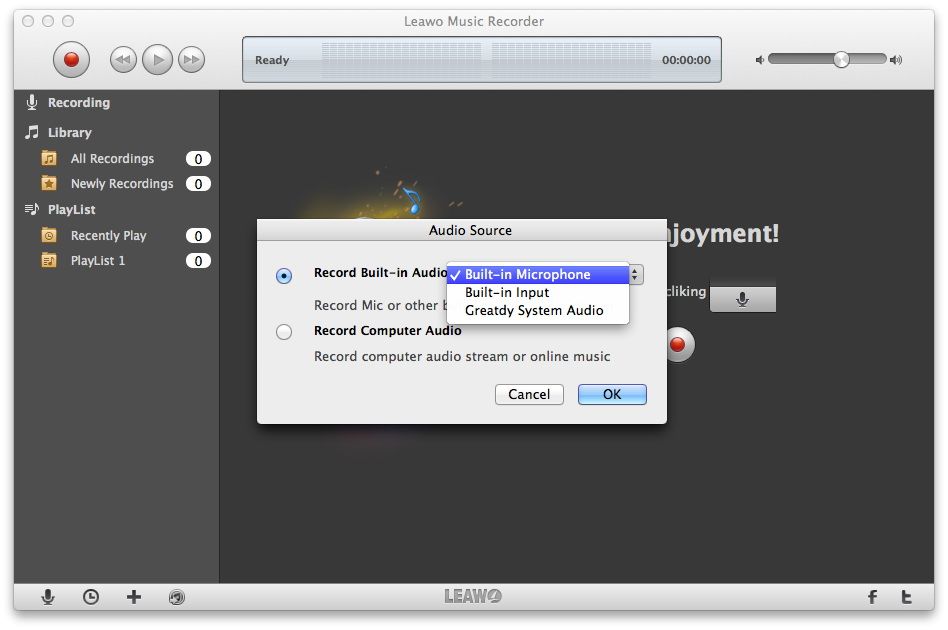Image resolution: width=948 pixels, height=630 pixels.
Task: Open audio source via bottom microphone icon
Action: click(48, 597)
